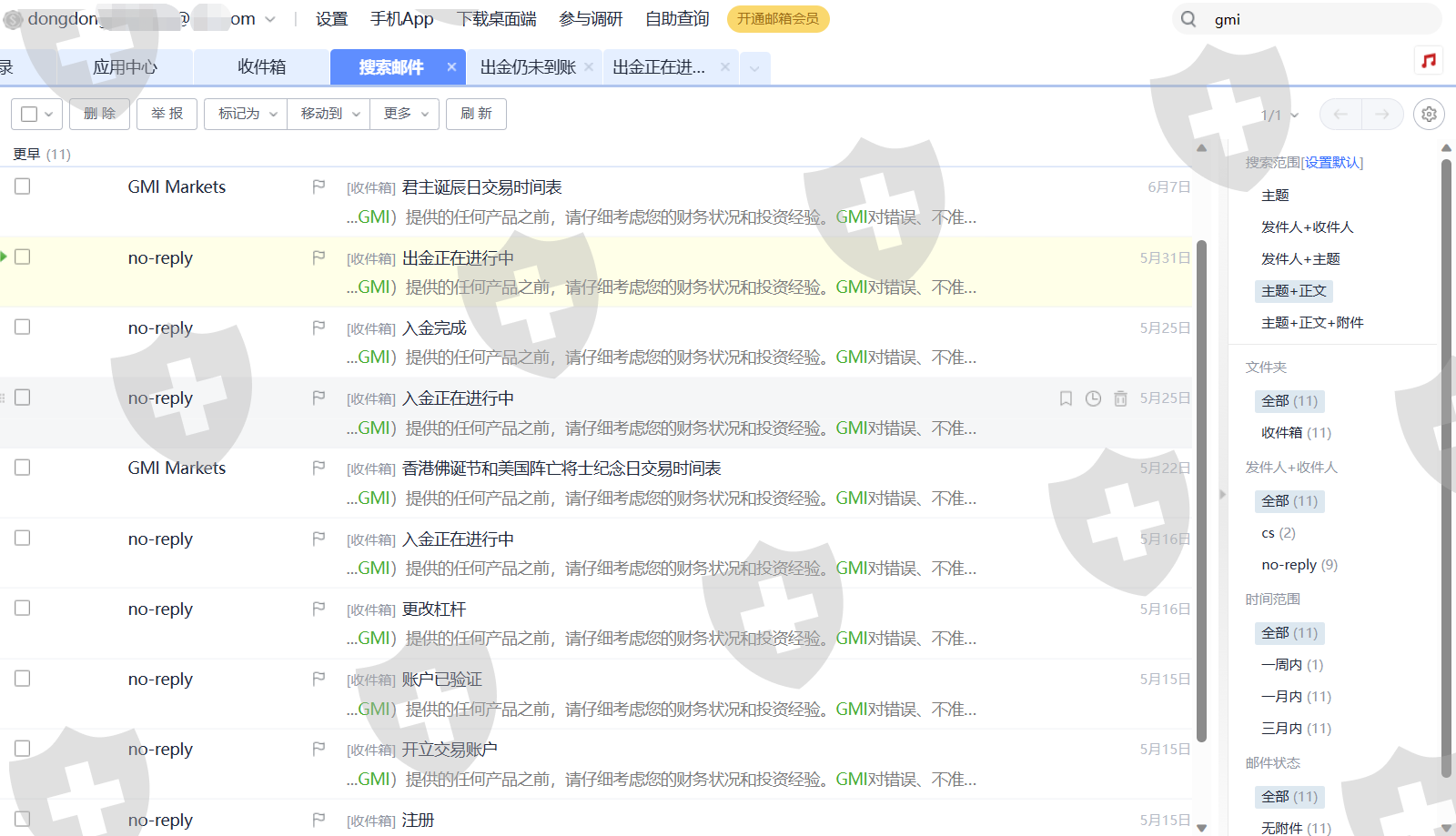1456x836 pixels.
Task: Click the 开通邮箱会员 button
Action: click(777, 19)
